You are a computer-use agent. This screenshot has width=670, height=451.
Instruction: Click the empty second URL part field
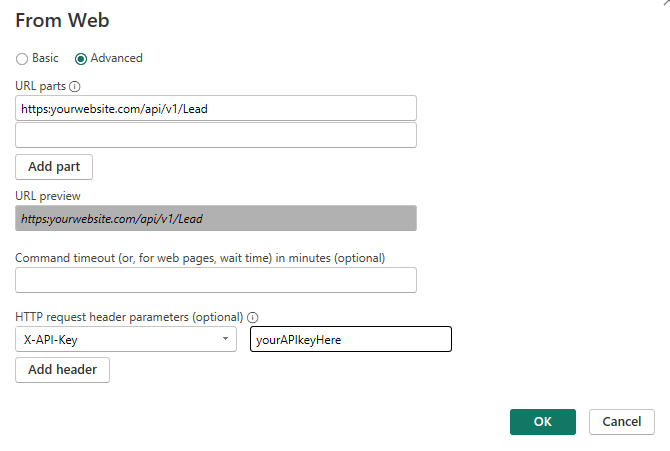[216, 135]
